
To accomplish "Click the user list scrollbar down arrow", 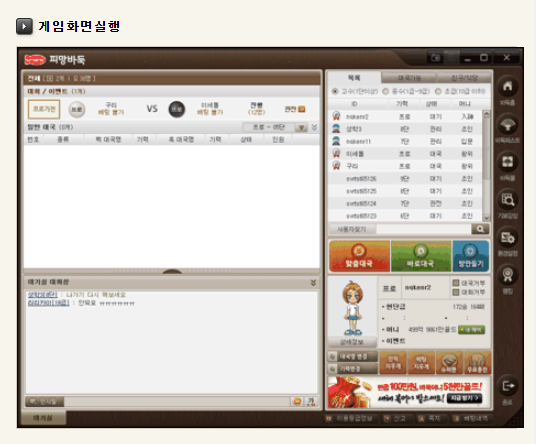I will (486, 217).
